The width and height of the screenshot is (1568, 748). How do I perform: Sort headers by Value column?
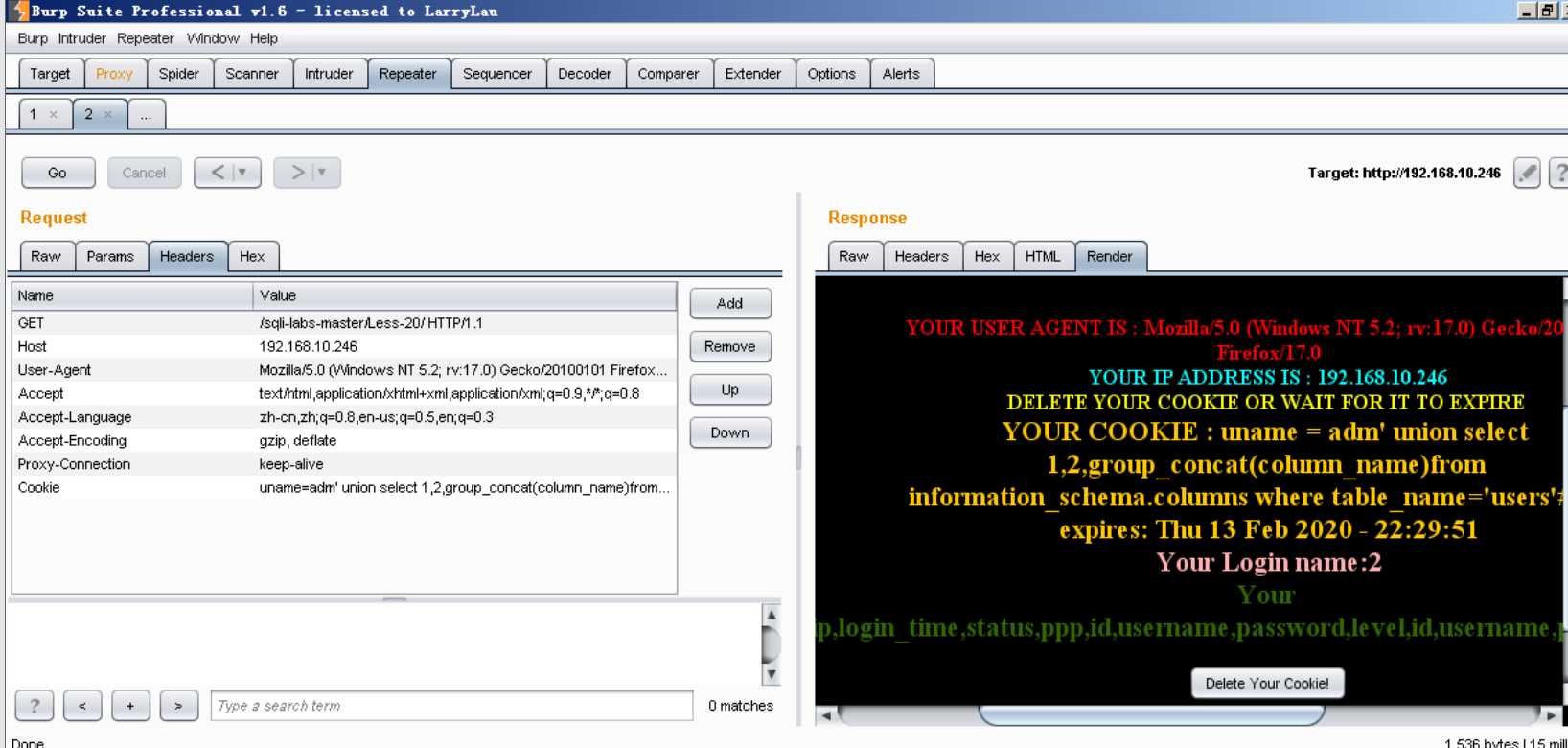[x=465, y=295]
